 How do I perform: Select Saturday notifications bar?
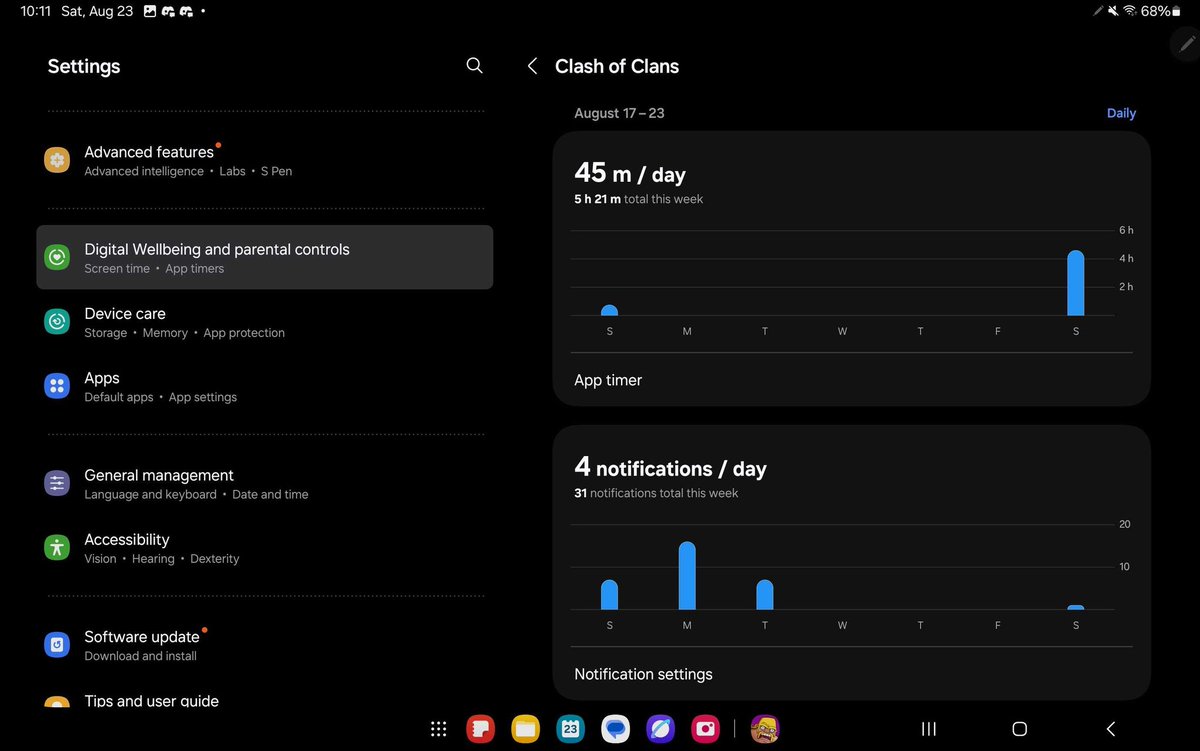[1076, 607]
